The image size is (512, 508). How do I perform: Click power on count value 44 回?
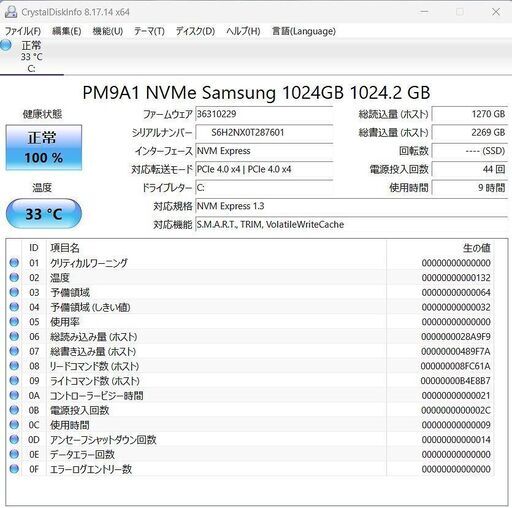pyautogui.click(x=470, y=169)
